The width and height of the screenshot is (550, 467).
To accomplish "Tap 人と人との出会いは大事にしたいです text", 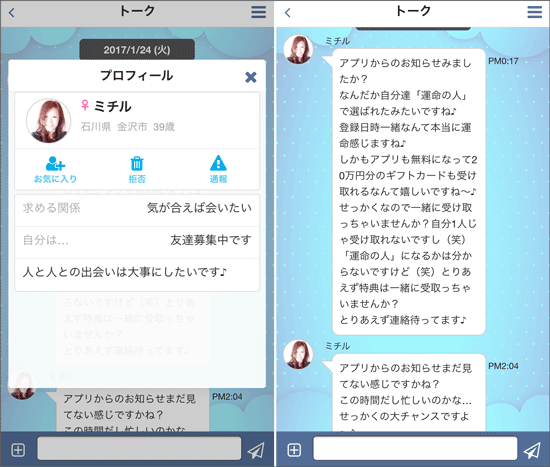I will [x=125, y=272].
